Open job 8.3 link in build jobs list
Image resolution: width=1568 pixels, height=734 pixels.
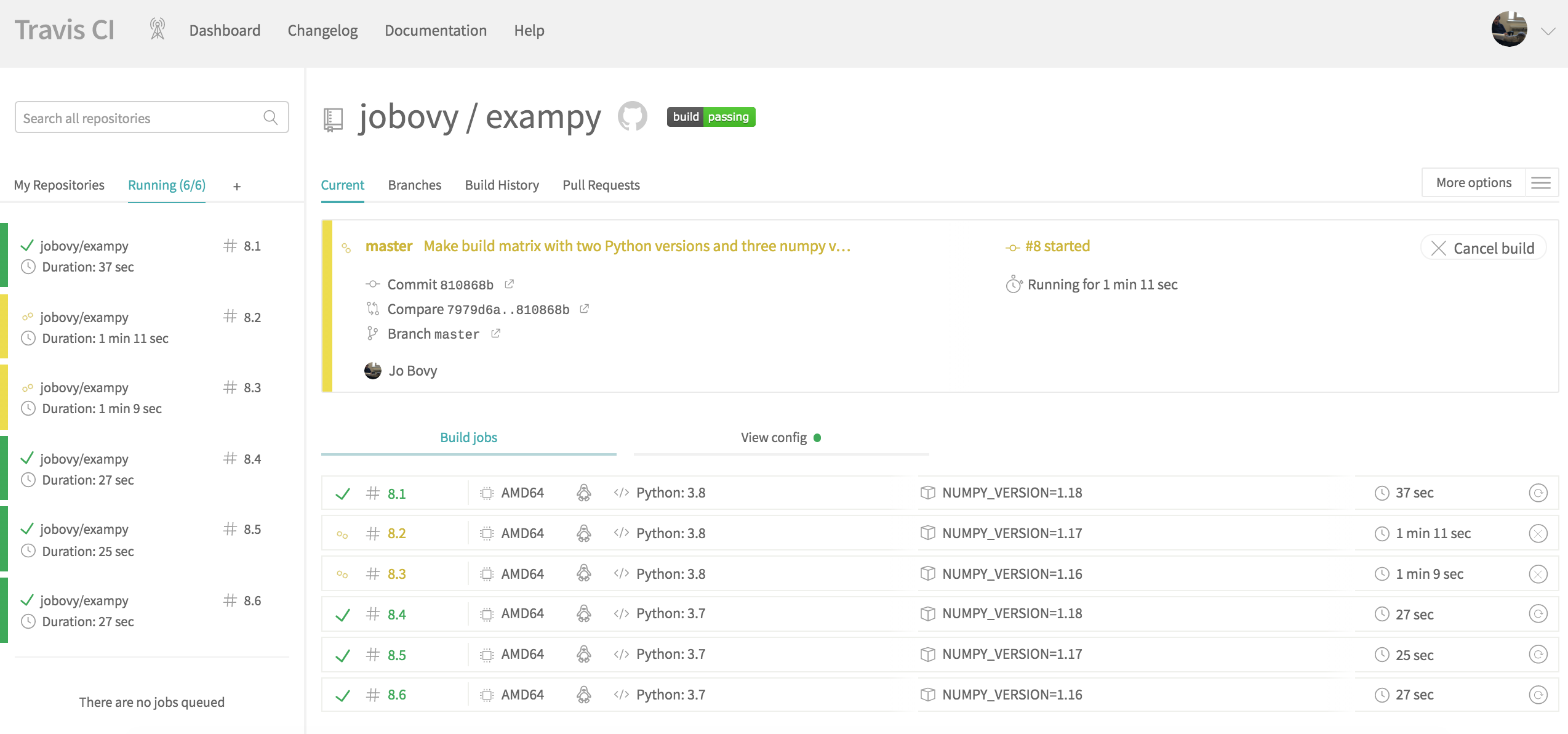click(396, 574)
